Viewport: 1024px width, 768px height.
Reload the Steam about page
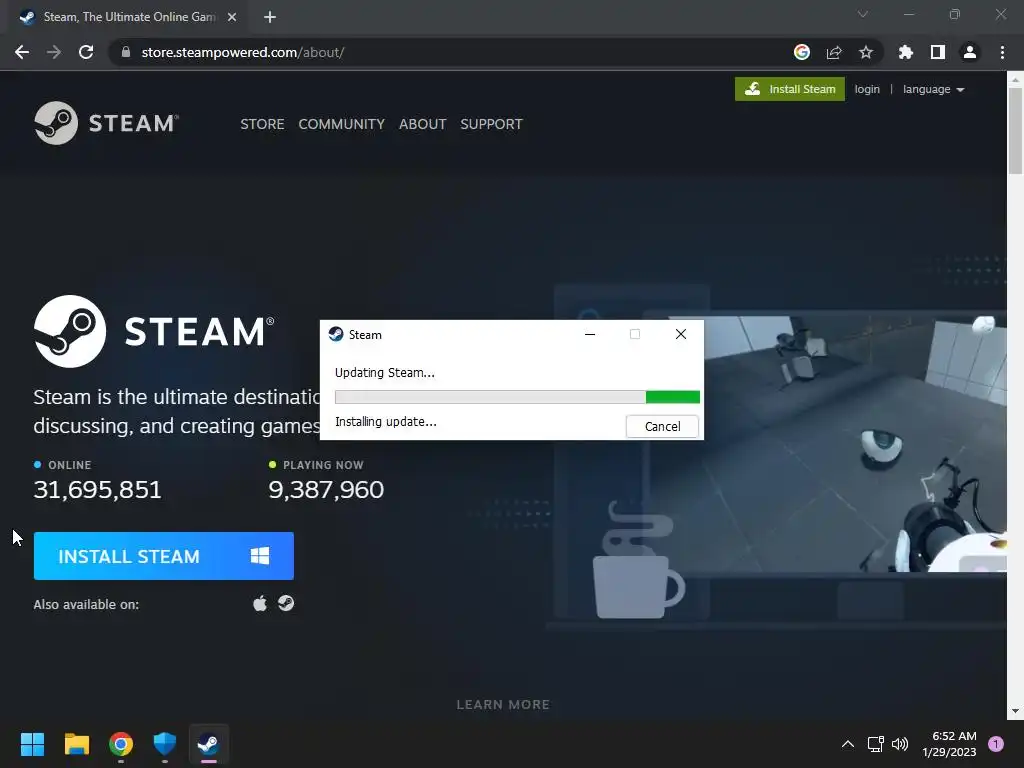(x=86, y=52)
